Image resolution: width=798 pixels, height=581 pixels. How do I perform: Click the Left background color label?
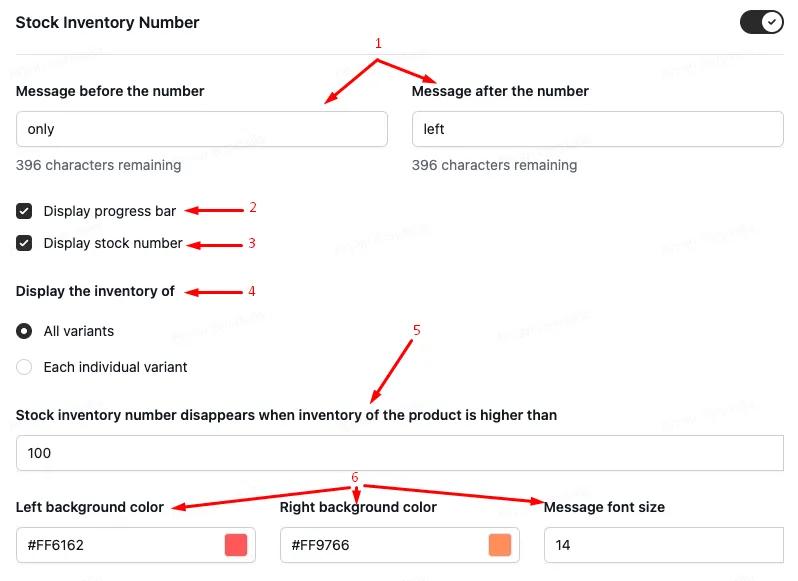click(90, 507)
